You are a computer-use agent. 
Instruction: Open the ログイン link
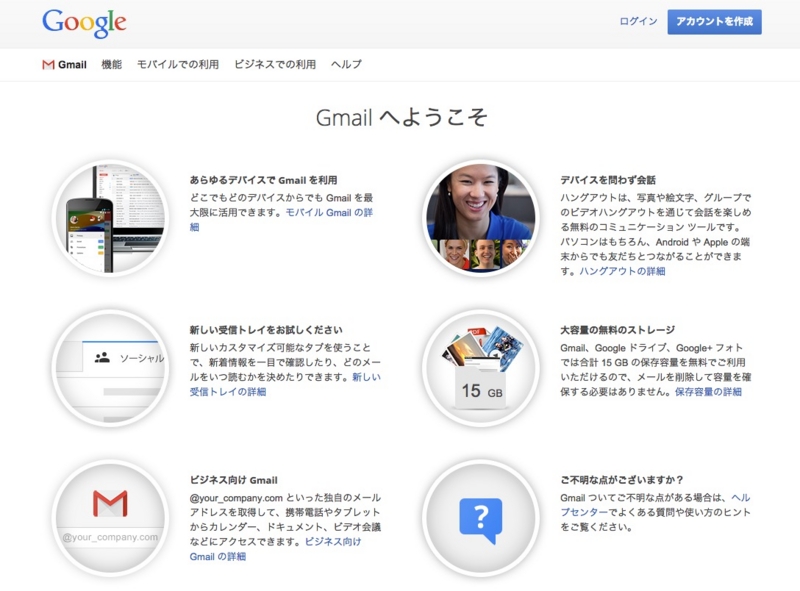point(638,21)
